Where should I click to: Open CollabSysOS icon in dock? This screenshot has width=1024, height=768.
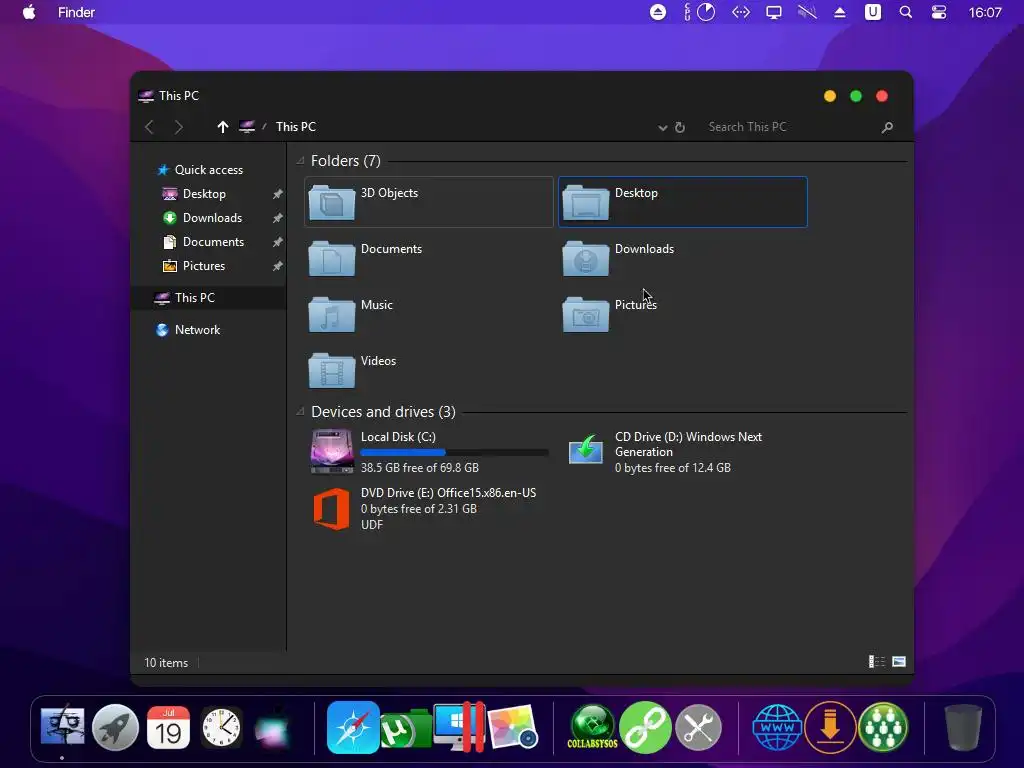click(x=592, y=727)
